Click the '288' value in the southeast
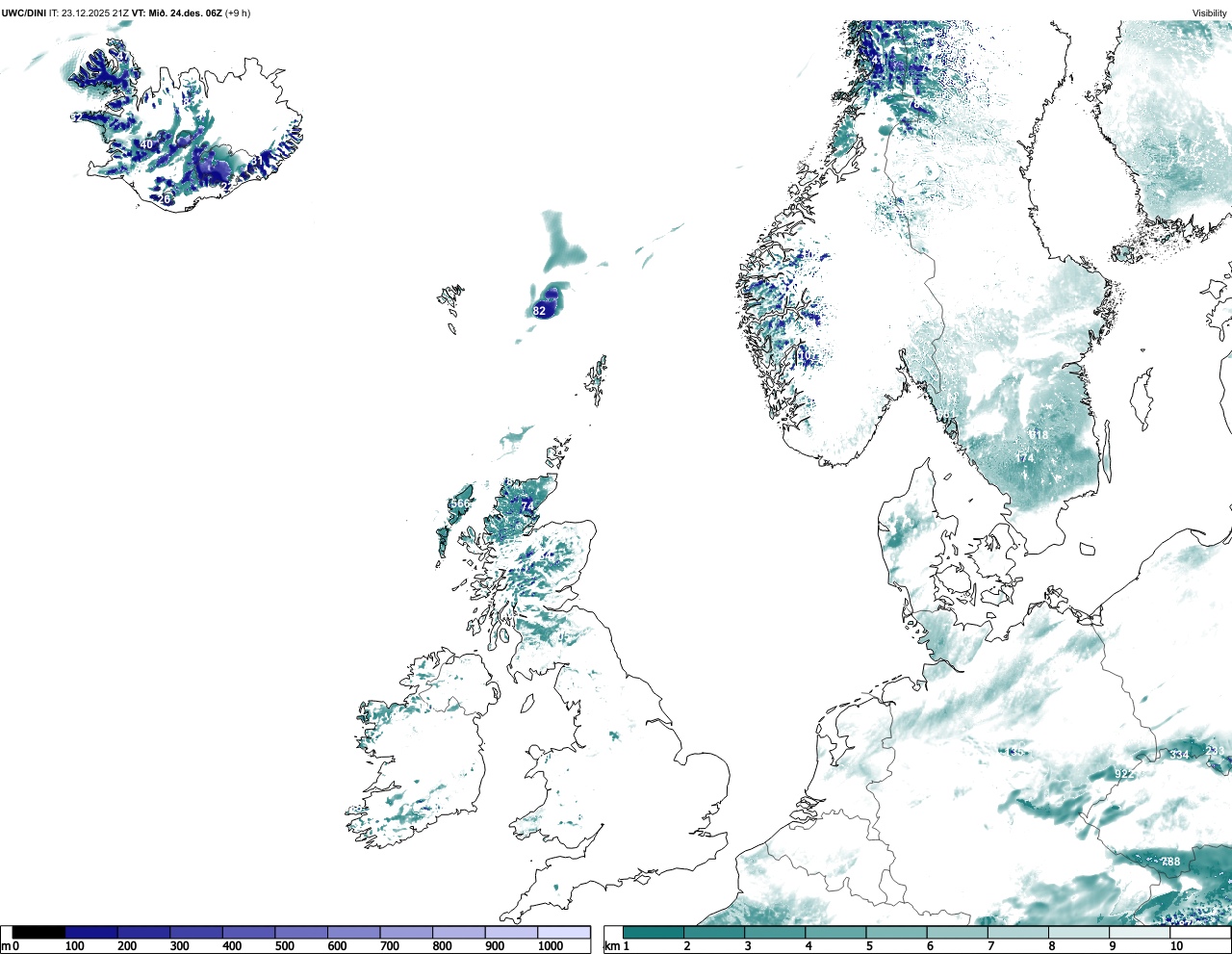The image size is (1232, 954). pos(1170,862)
